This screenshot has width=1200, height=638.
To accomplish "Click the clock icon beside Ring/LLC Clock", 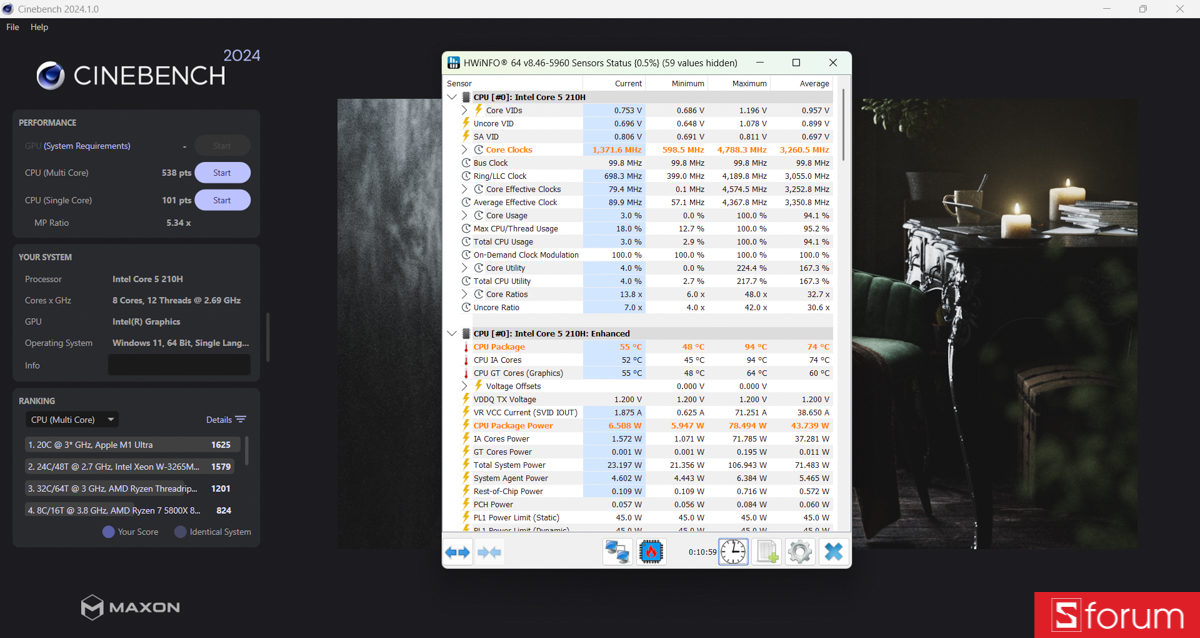I will point(466,176).
